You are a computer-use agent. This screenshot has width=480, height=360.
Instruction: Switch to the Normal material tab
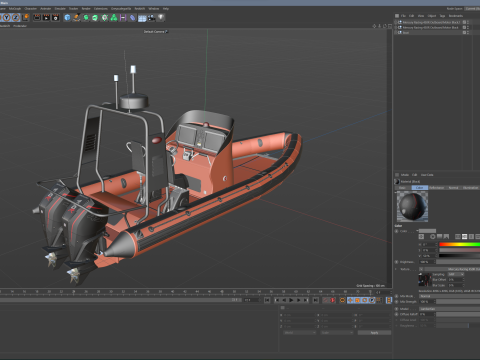pos(453,188)
